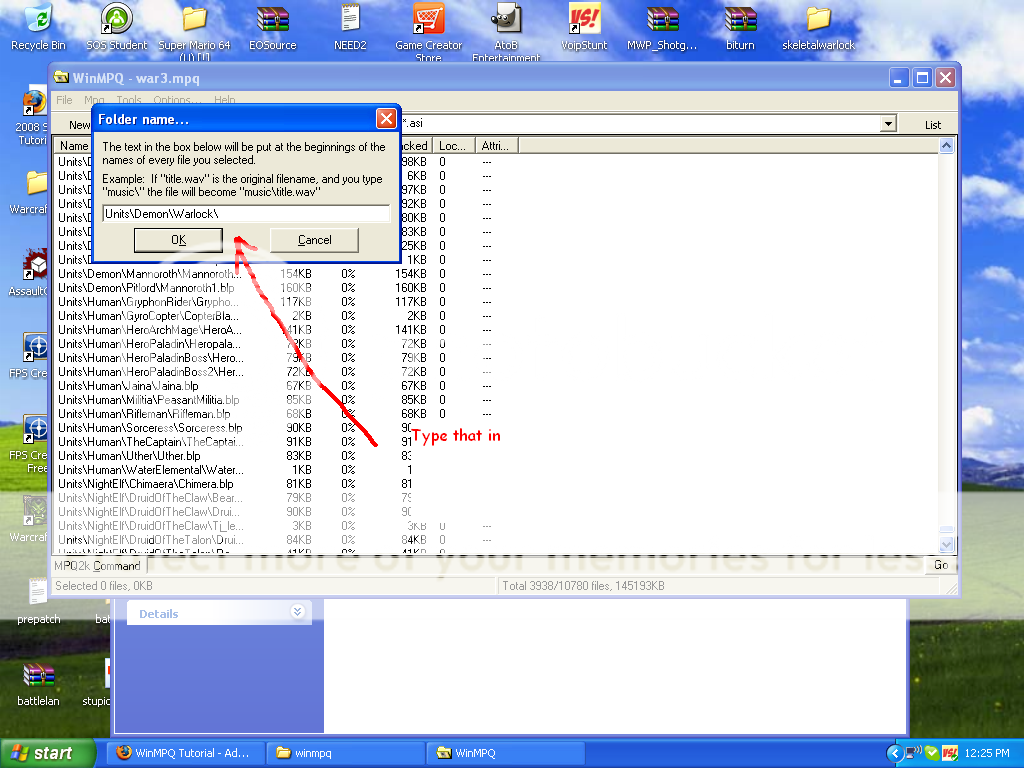Image resolution: width=1024 pixels, height=768 pixels.
Task: Switch to WinMPQ application taskbar button
Action: 505,753
